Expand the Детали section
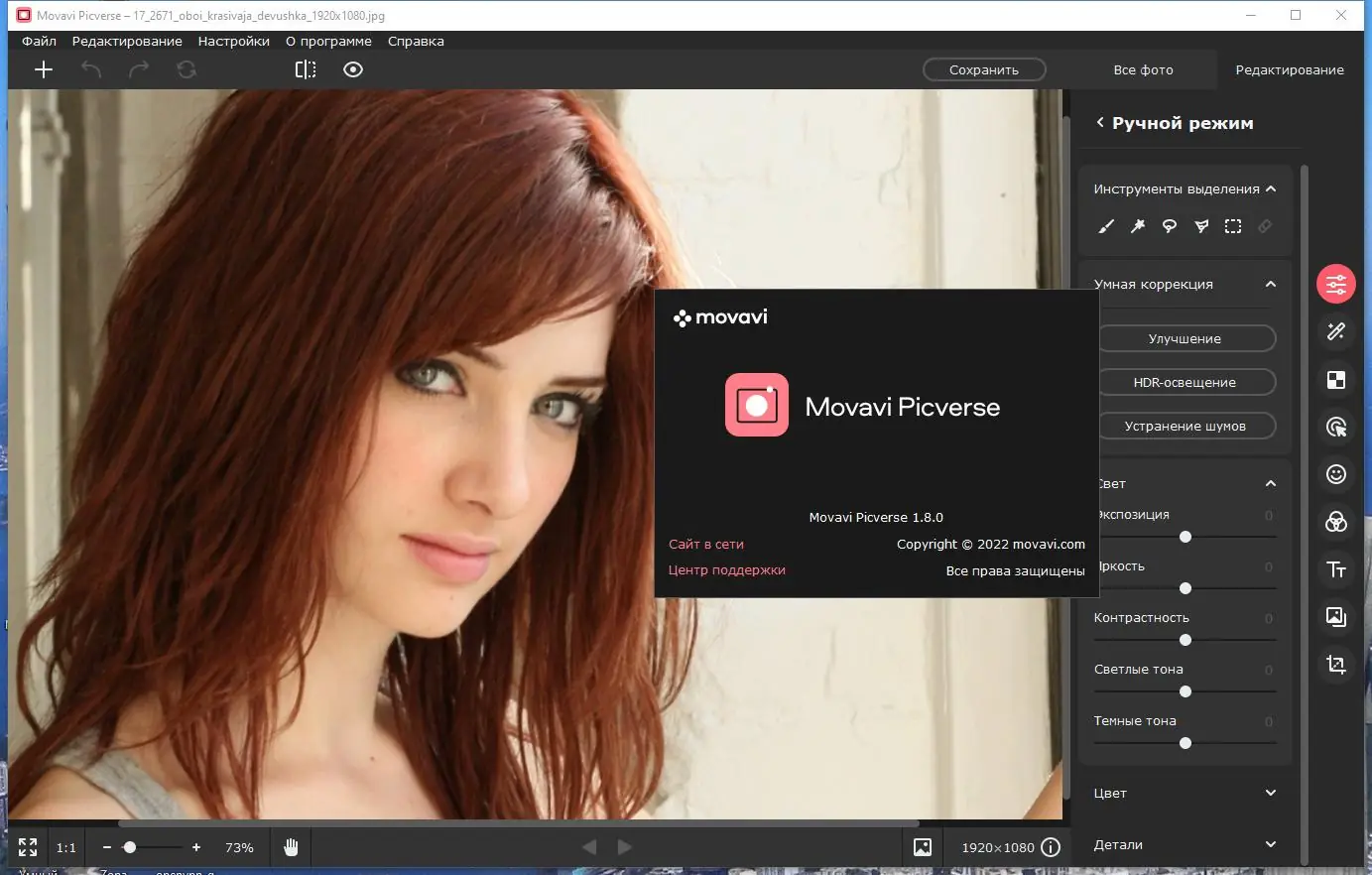1372x875 pixels. pyautogui.click(x=1271, y=844)
